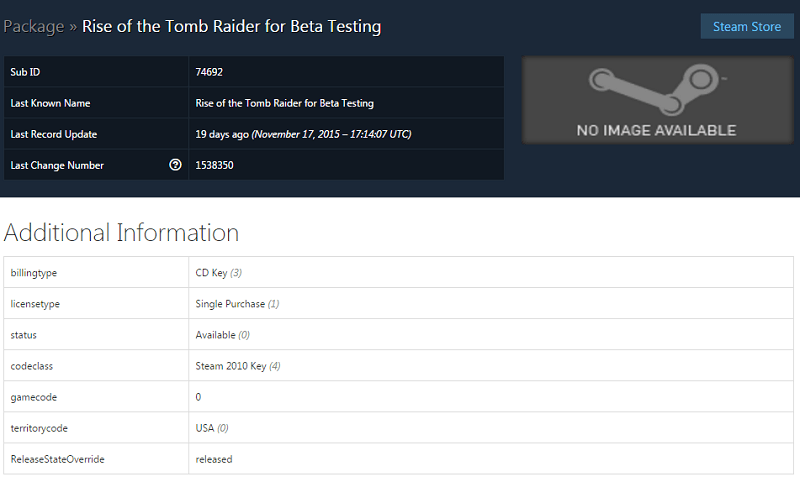Click the Additional Information heading
The image size is (800, 482).
[121, 233]
